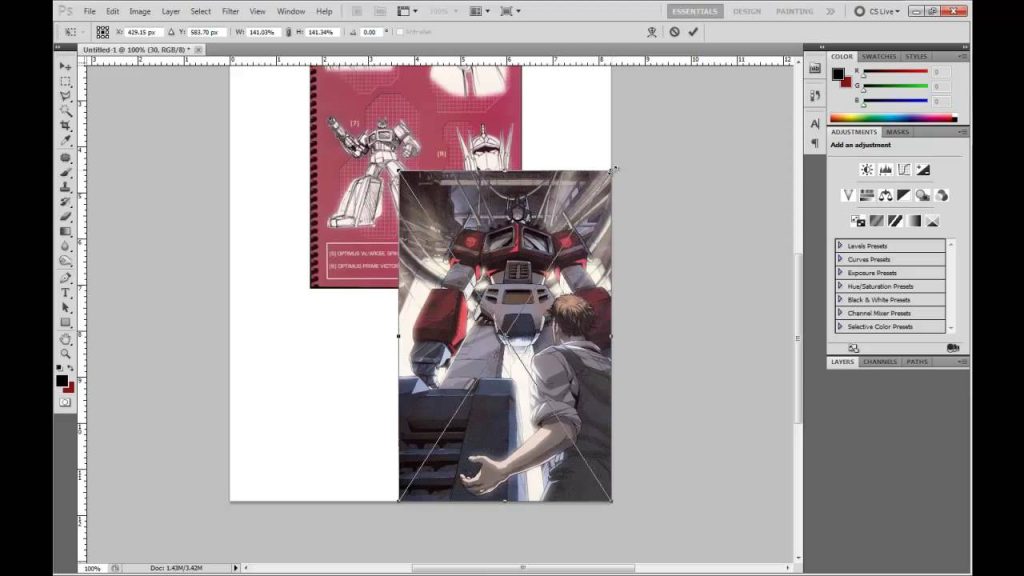The width and height of the screenshot is (1024, 576).
Task: Switch to the Essentials workspace
Action: pos(694,11)
